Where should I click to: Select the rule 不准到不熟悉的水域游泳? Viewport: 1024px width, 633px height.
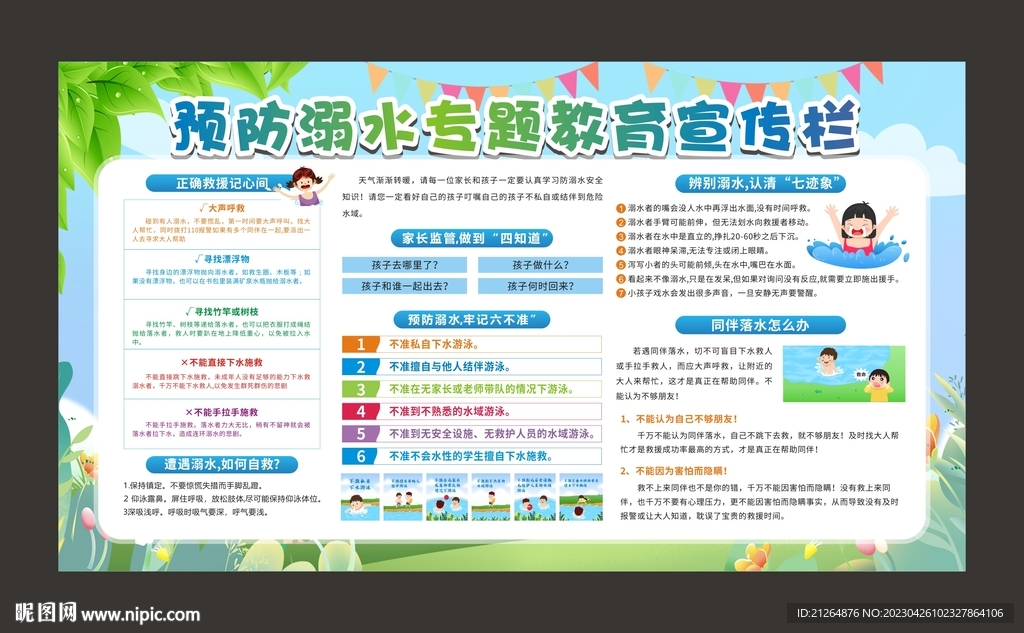(x=450, y=412)
